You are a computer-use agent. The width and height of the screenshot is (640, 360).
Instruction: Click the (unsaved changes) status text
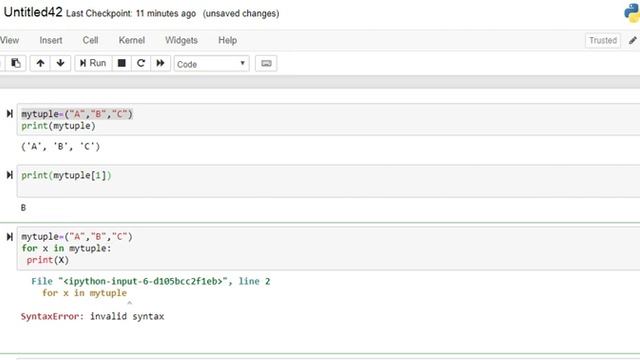tap(241, 13)
